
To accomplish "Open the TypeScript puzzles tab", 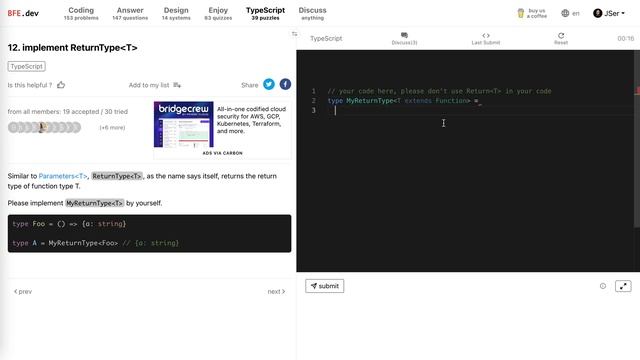I will tap(265, 13).
